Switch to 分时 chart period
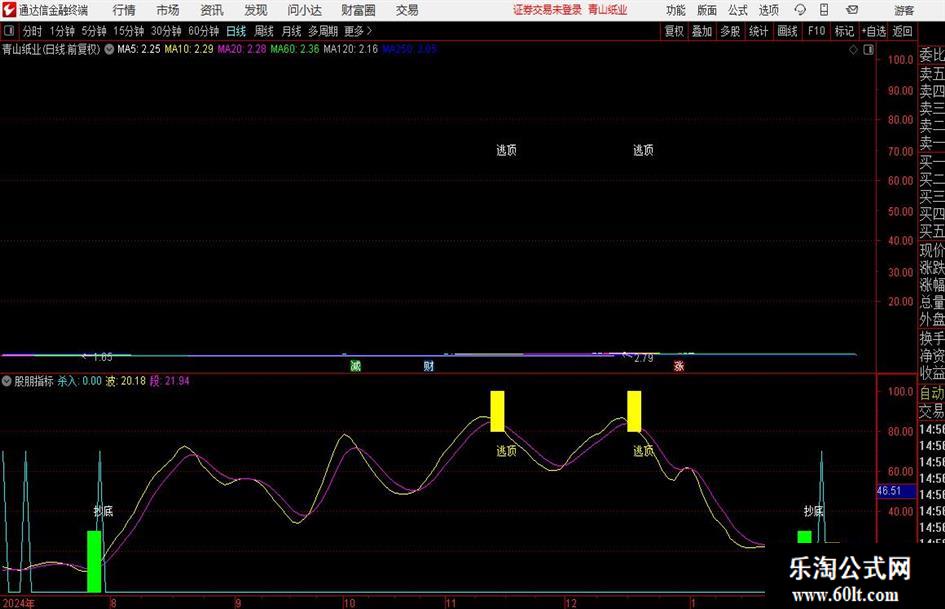This screenshot has width=945, height=609. coord(32,31)
